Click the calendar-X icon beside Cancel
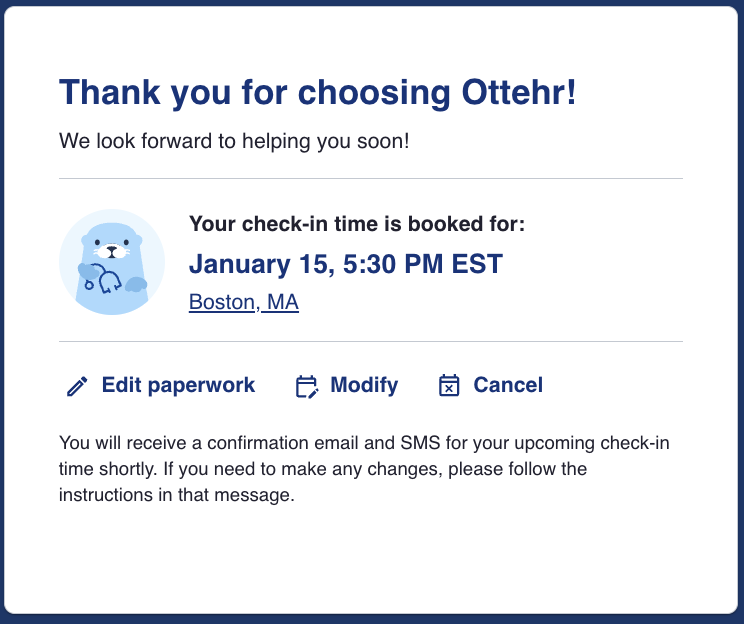Image resolution: width=744 pixels, height=624 pixels. point(450,386)
